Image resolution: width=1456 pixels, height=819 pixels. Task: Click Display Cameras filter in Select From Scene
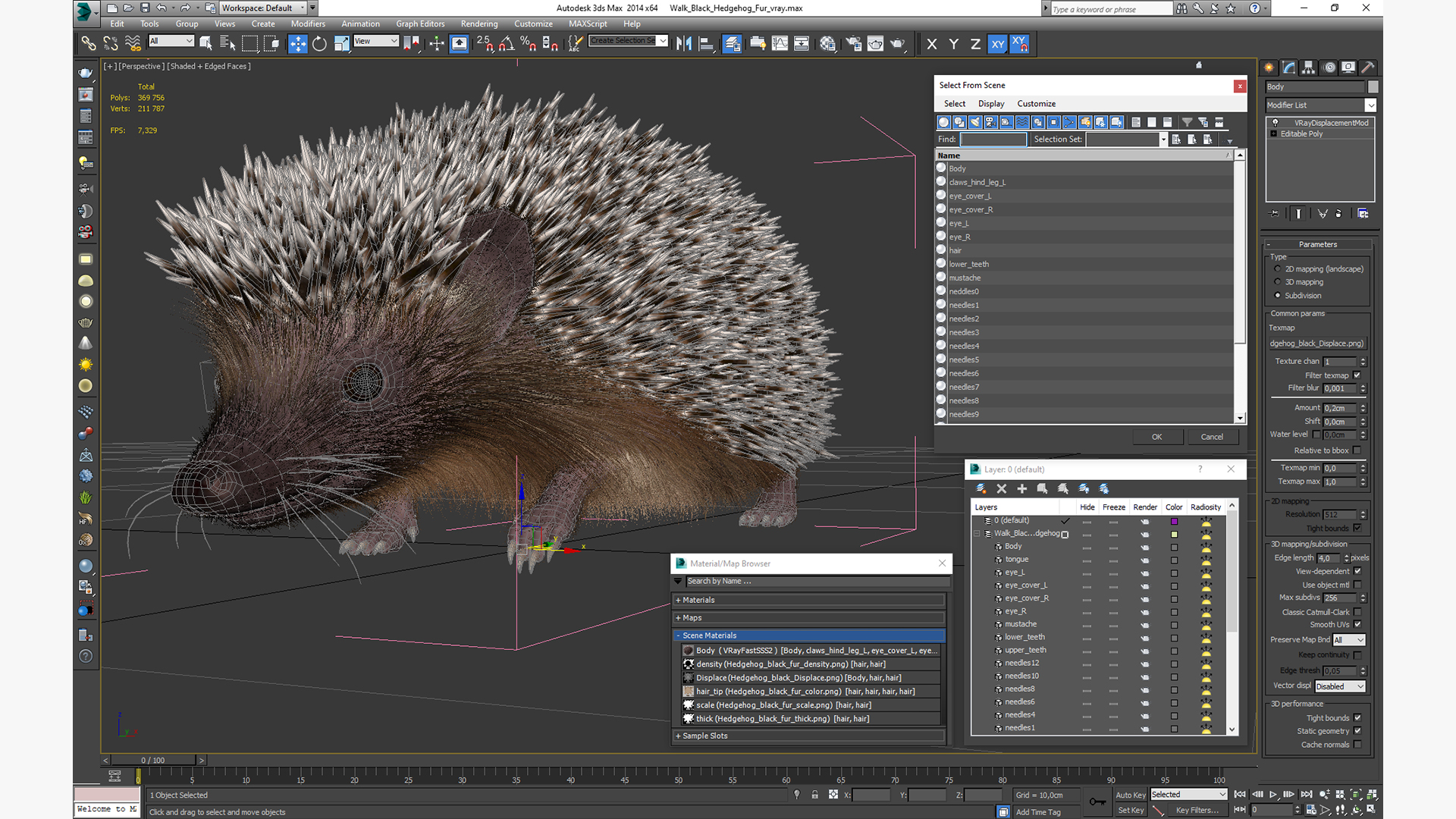point(990,122)
